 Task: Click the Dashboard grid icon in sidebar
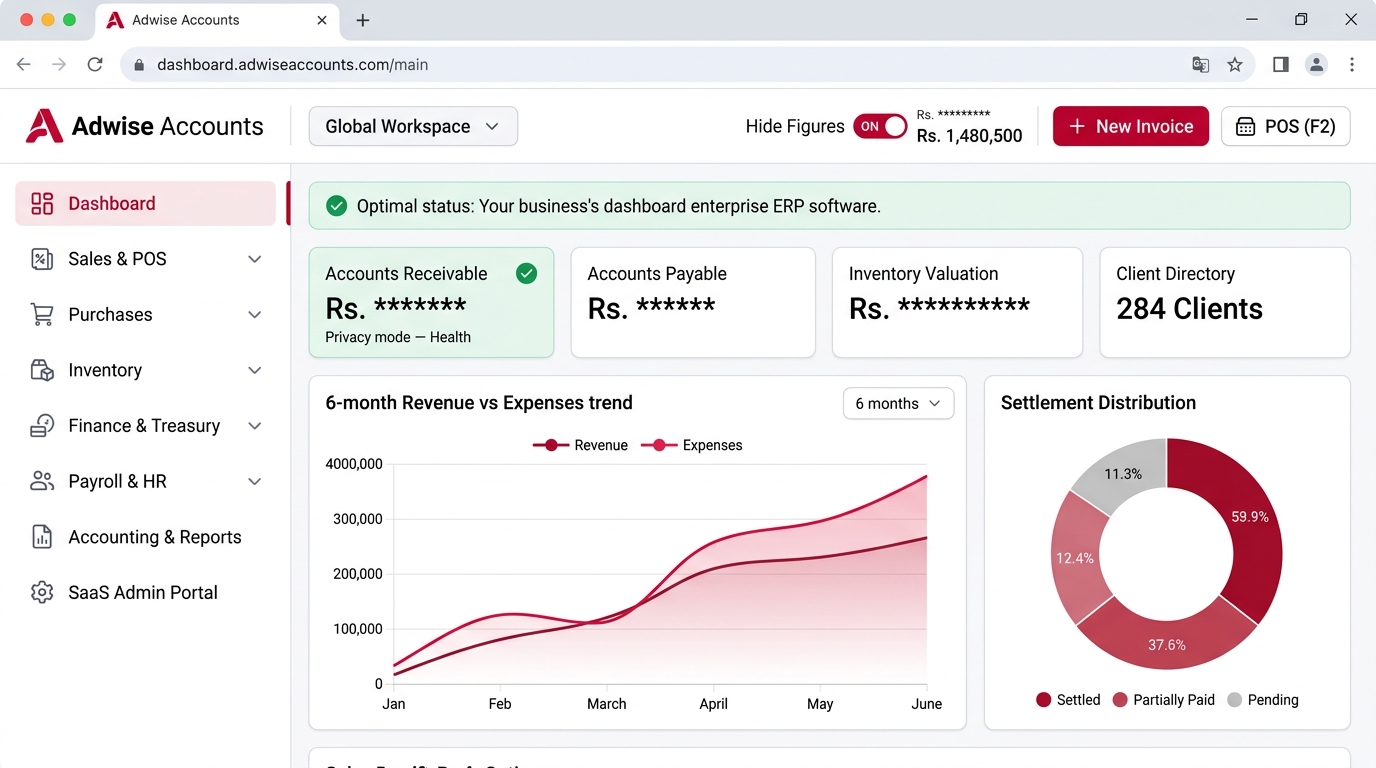[42, 204]
